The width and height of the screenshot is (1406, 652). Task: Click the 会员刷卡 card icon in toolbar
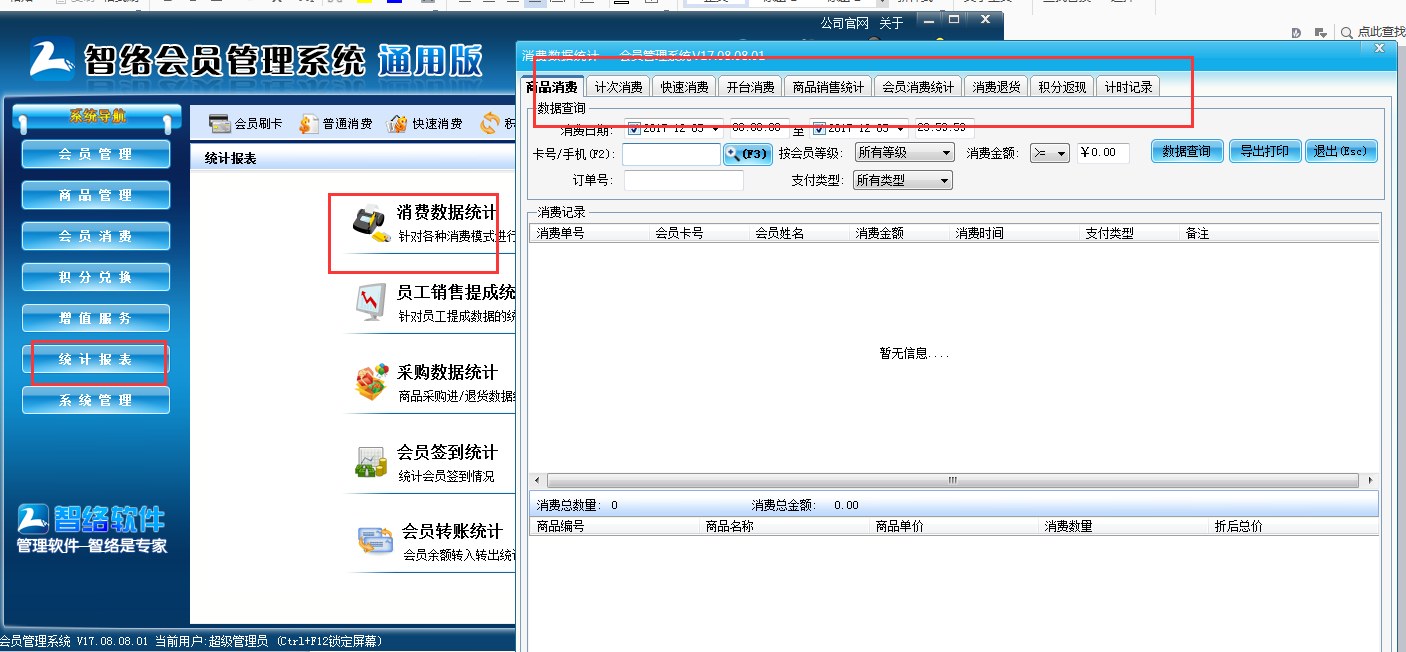219,124
